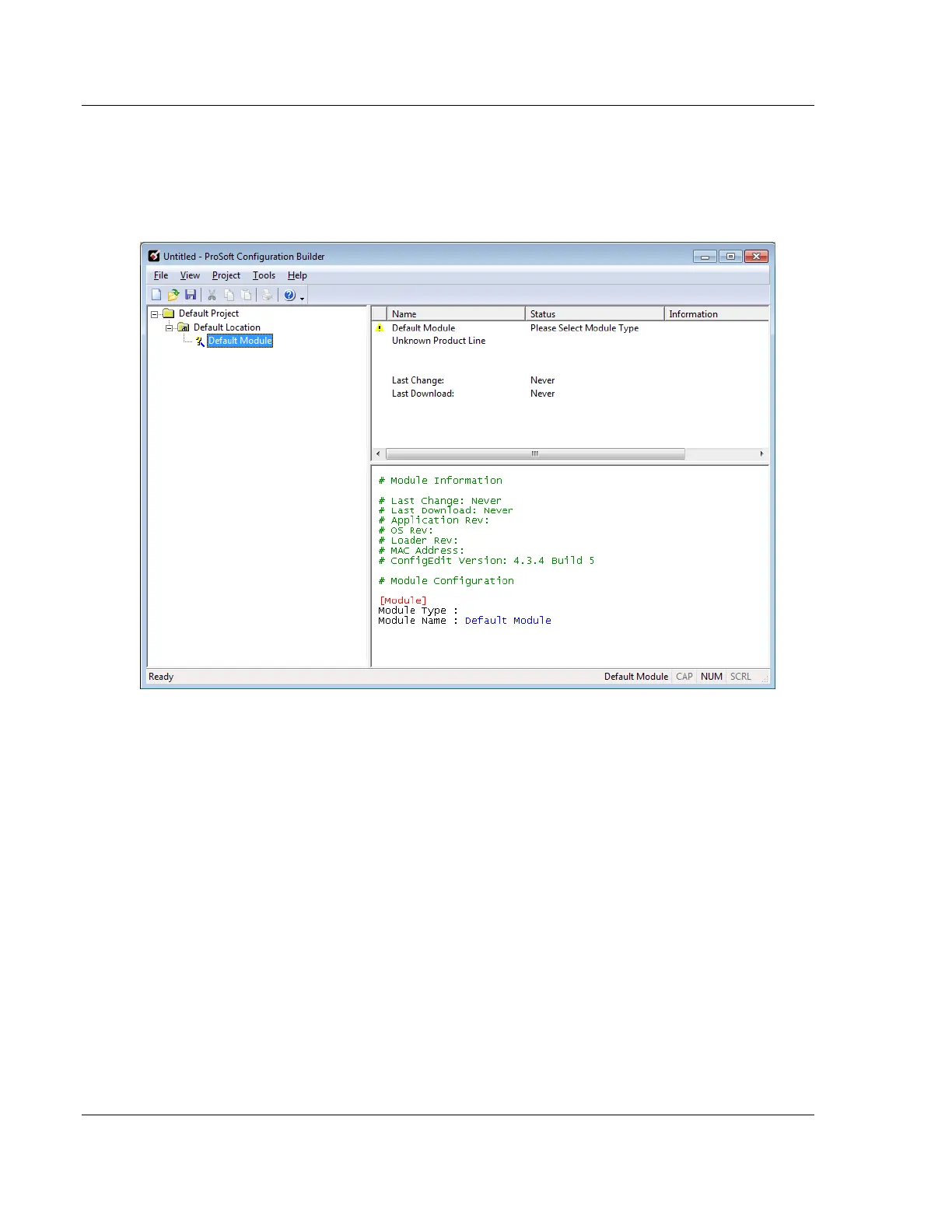
Task: Click the Status column header
Action: 595,314
